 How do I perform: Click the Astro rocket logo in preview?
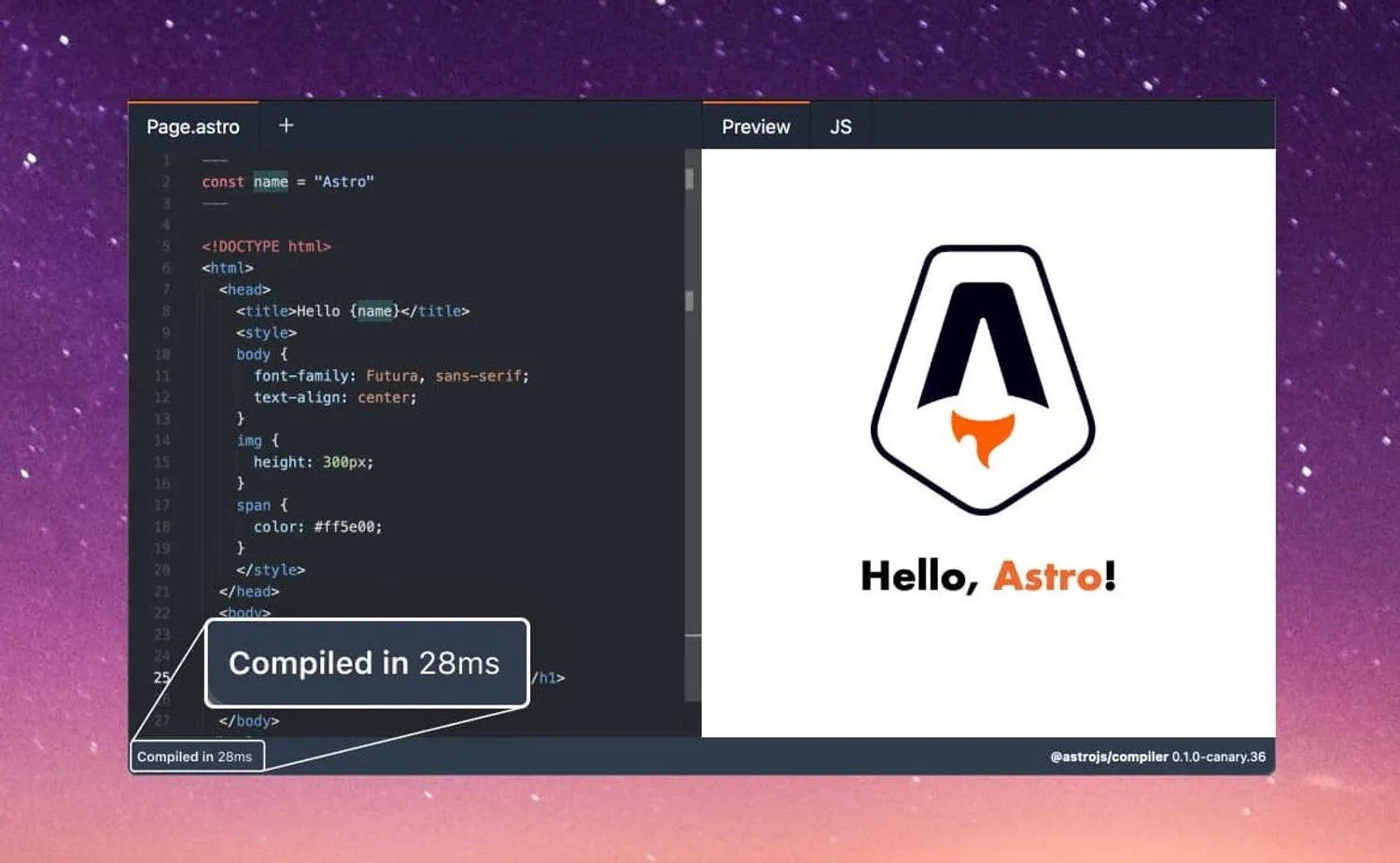point(983,380)
